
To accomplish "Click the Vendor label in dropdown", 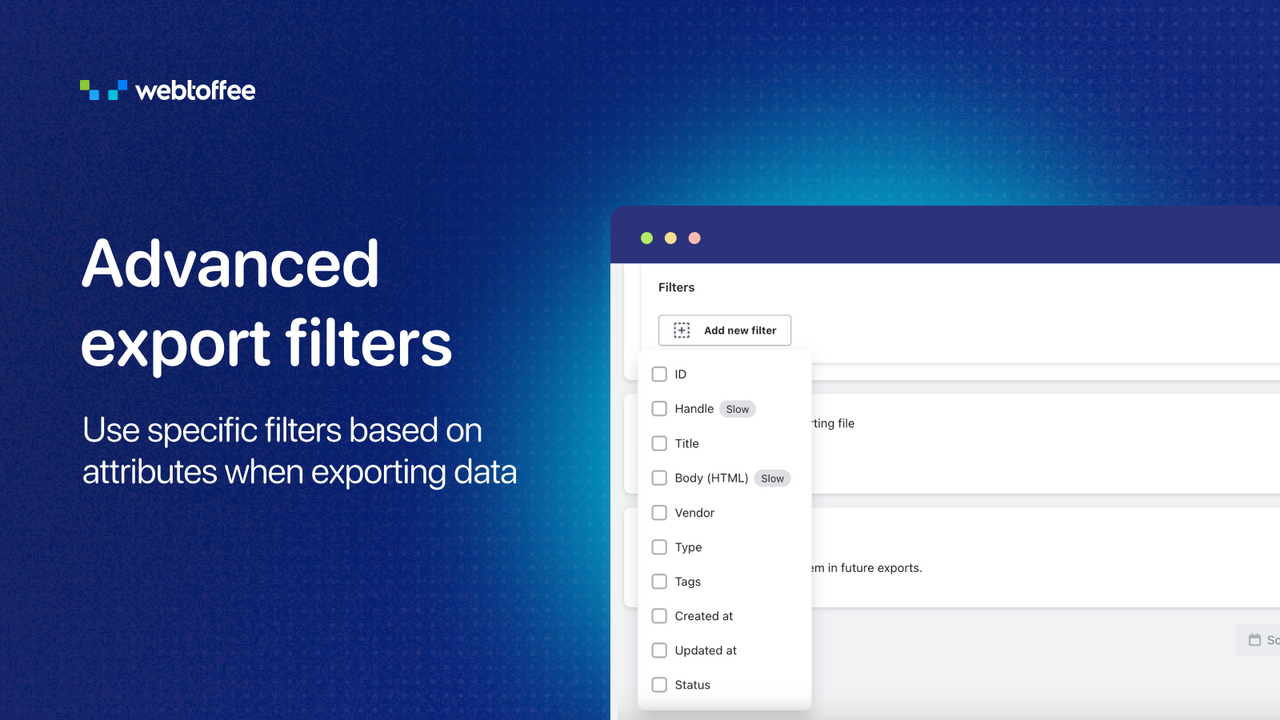I will pos(694,513).
